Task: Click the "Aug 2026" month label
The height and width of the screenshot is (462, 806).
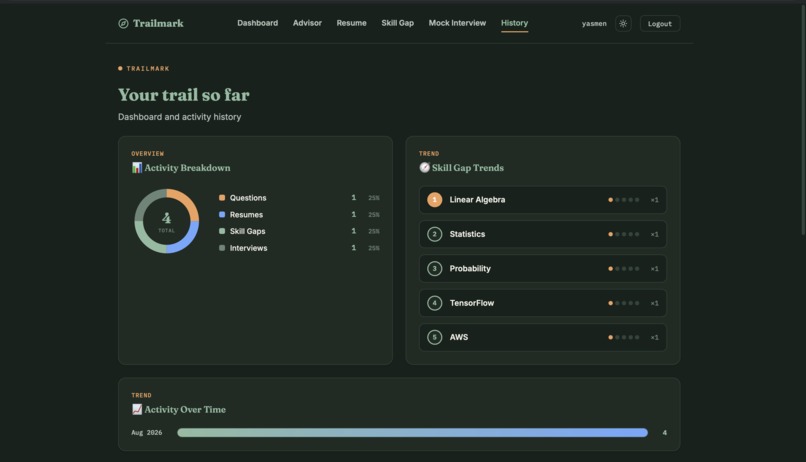Action: [146, 433]
